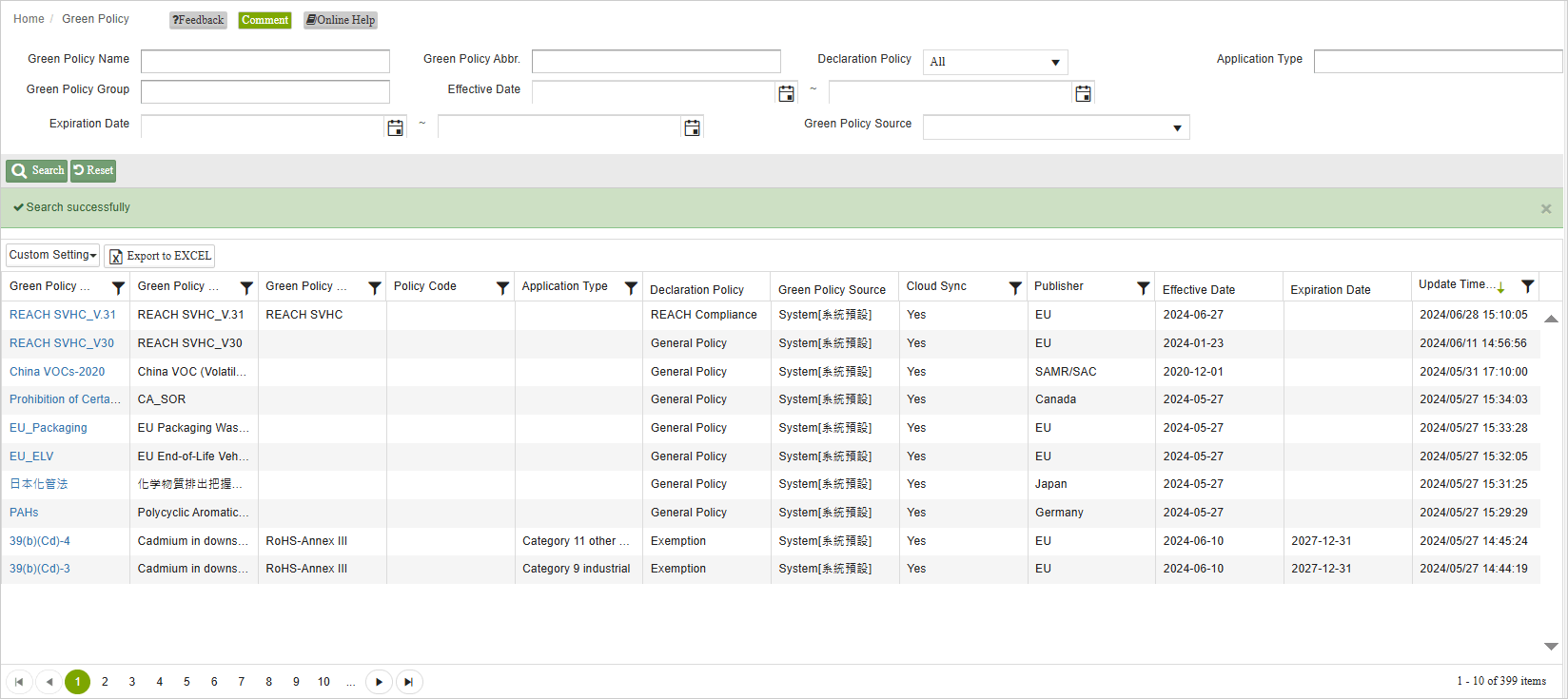Select the Category 9 industrial cell
Viewport: 1568px width, 699px height.
(x=578, y=569)
